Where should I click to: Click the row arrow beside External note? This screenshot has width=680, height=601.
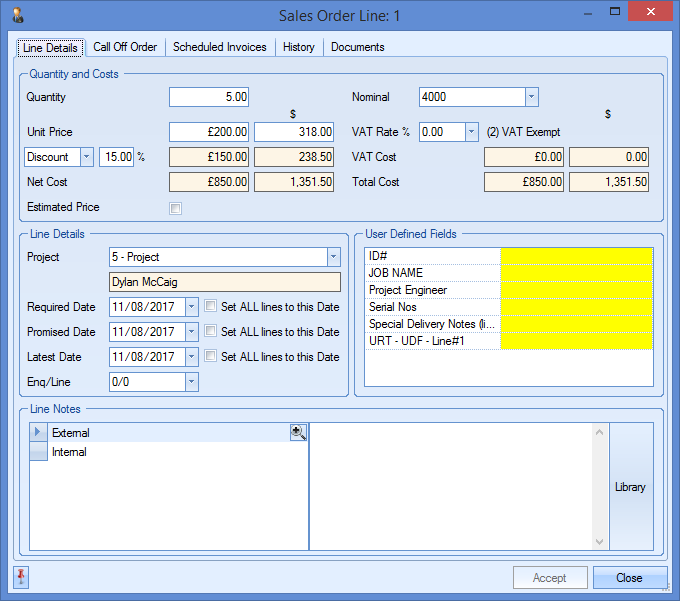click(38, 433)
